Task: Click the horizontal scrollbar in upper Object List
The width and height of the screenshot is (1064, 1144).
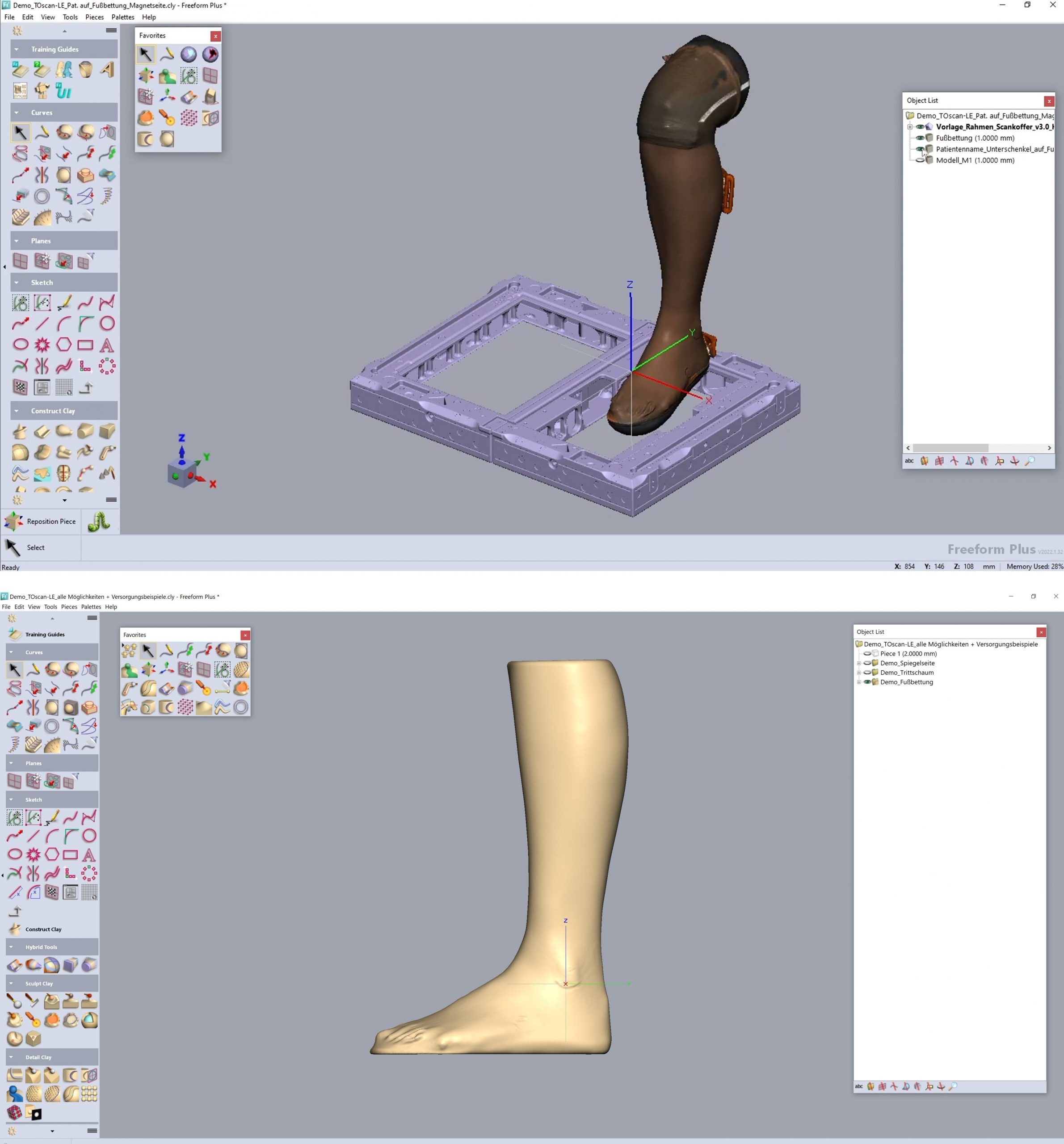Action: 950,448
